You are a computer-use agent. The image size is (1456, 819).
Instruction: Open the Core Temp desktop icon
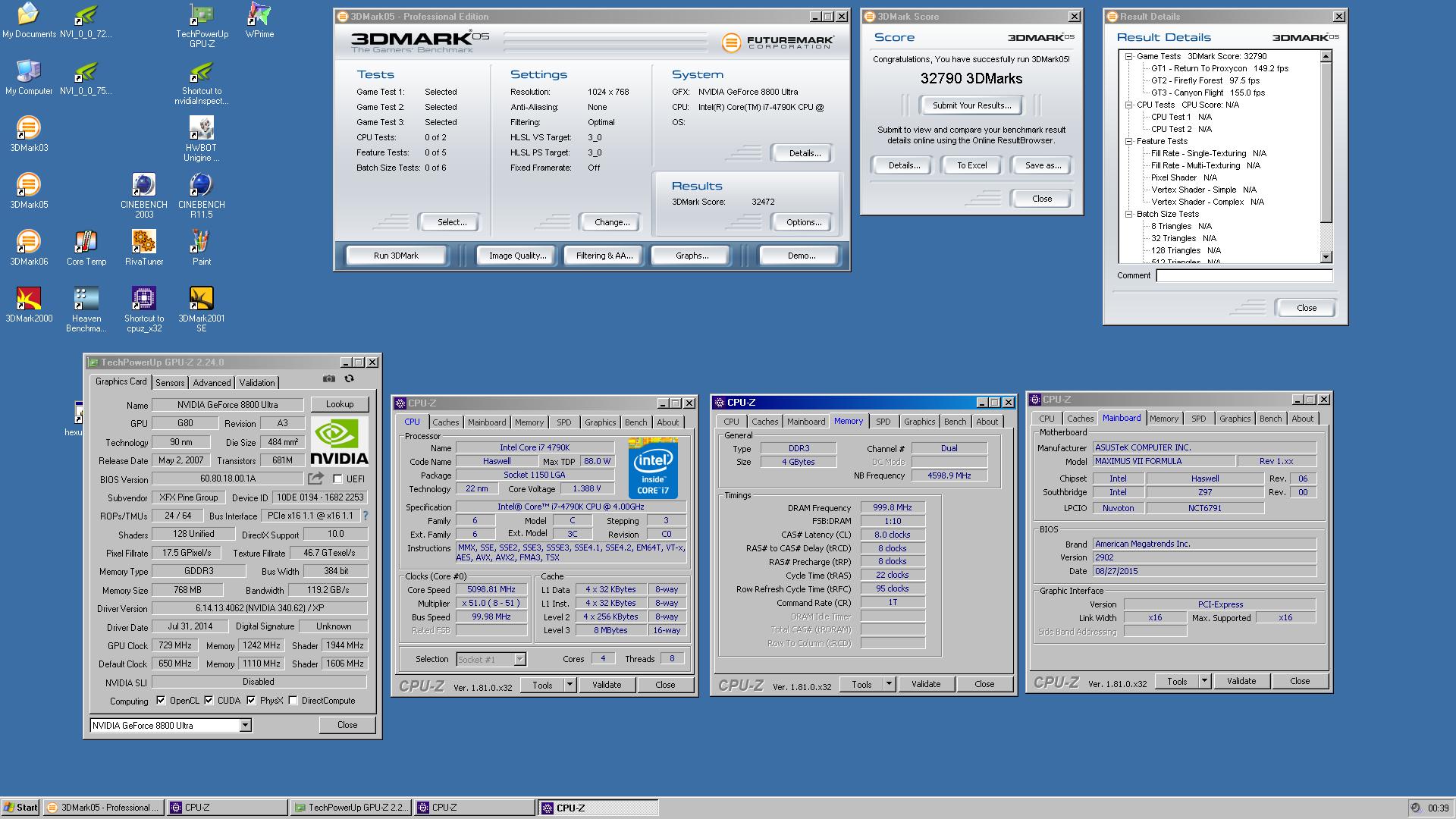click(86, 248)
